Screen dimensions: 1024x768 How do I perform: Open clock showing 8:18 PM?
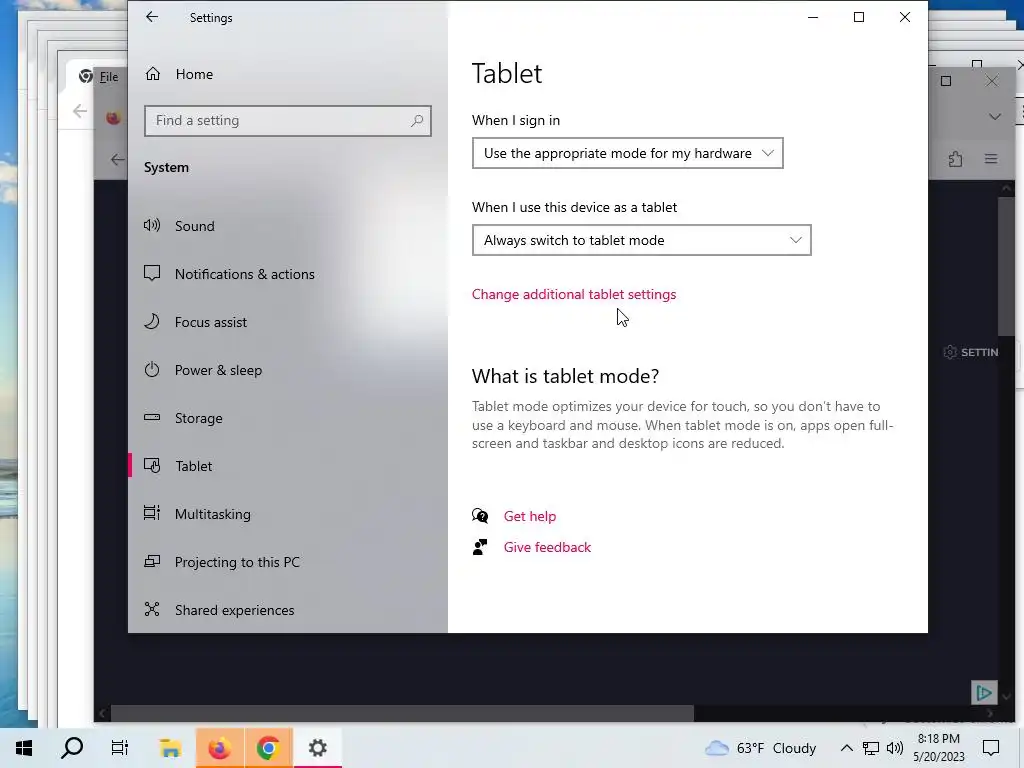point(938,748)
